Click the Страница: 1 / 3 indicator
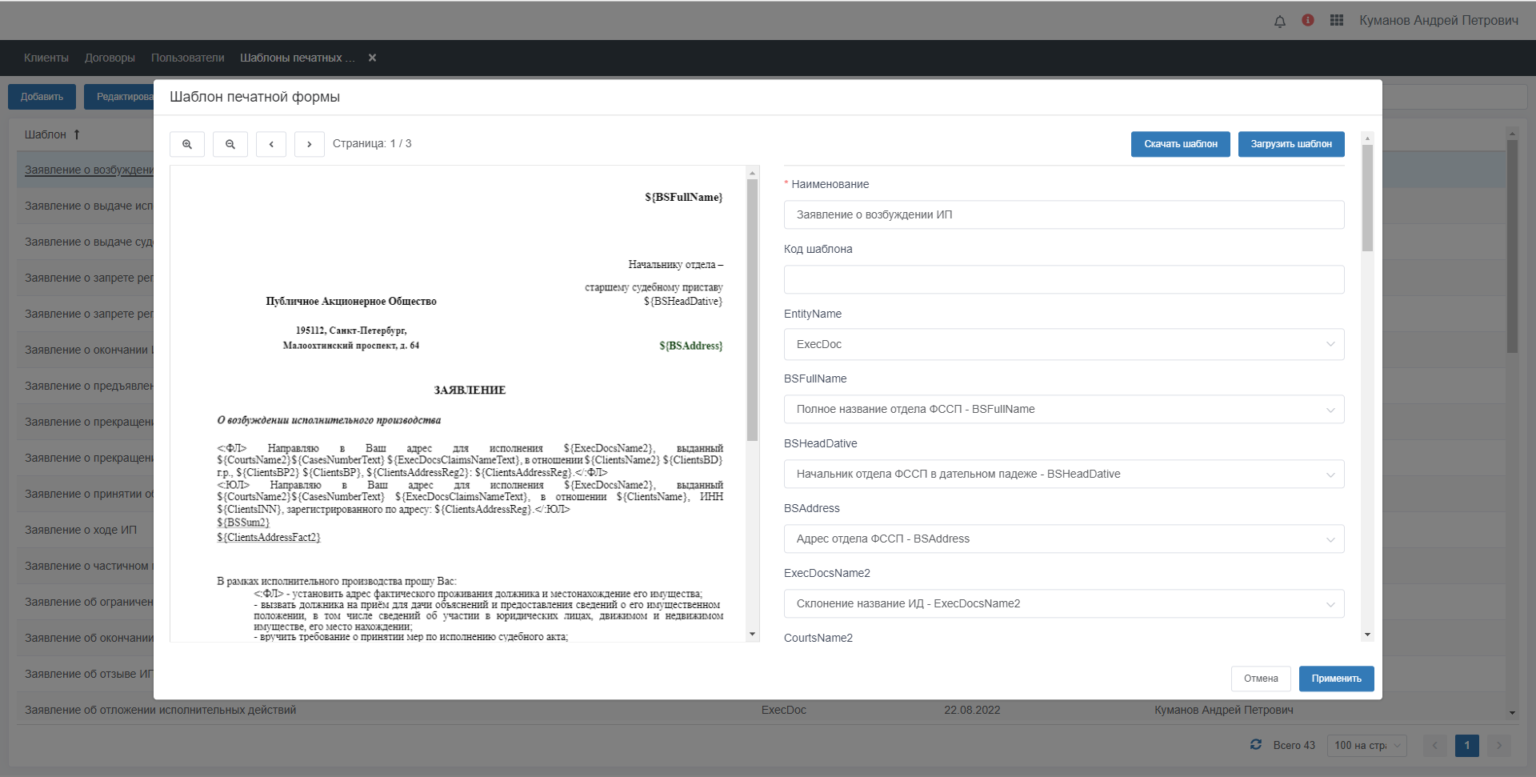This screenshot has height=777, width=1536. tap(372, 144)
